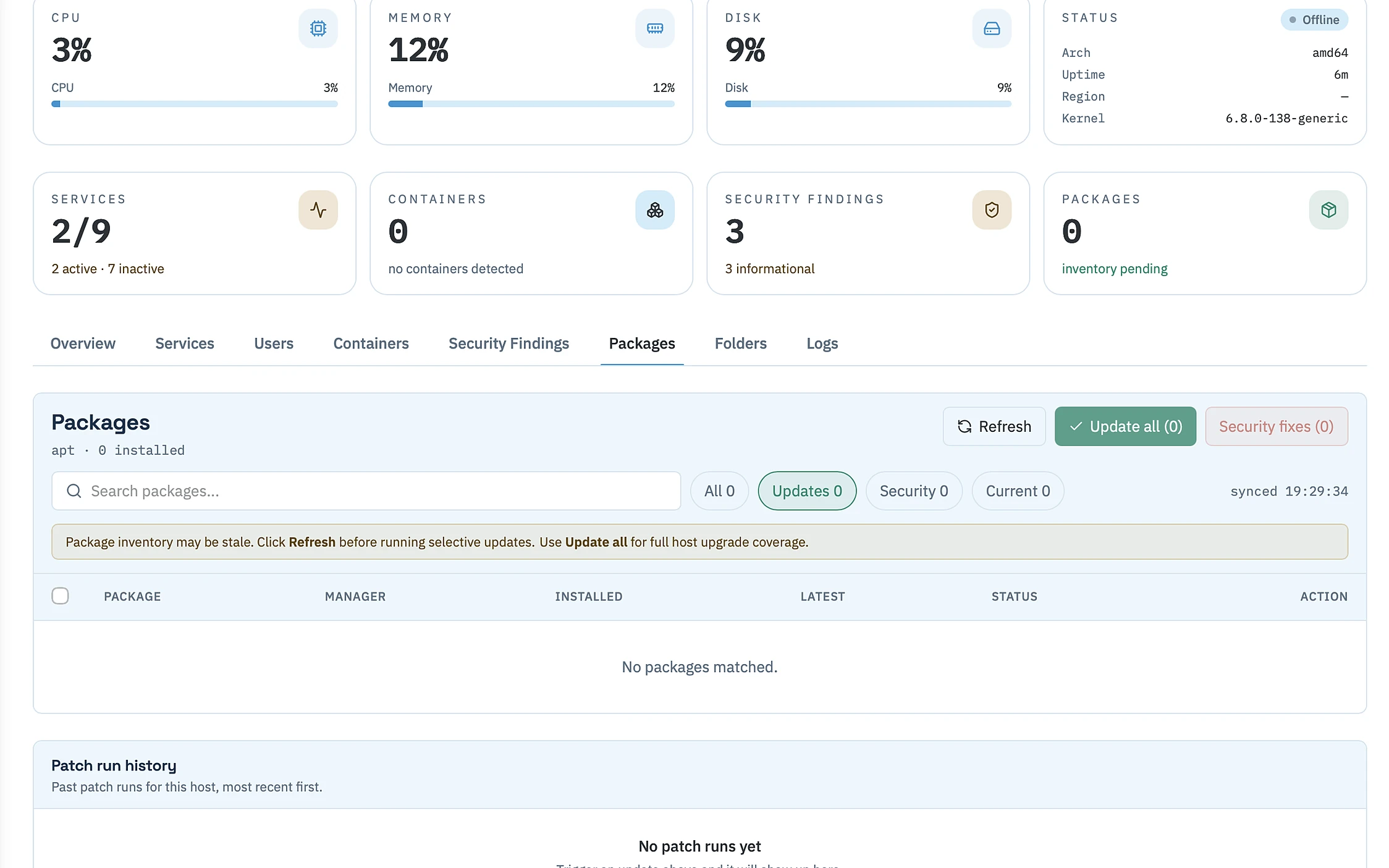Image resolution: width=1389 pixels, height=868 pixels.
Task: Click the ACTION column header
Action: pyautogui.click(x=1324, y=596)
